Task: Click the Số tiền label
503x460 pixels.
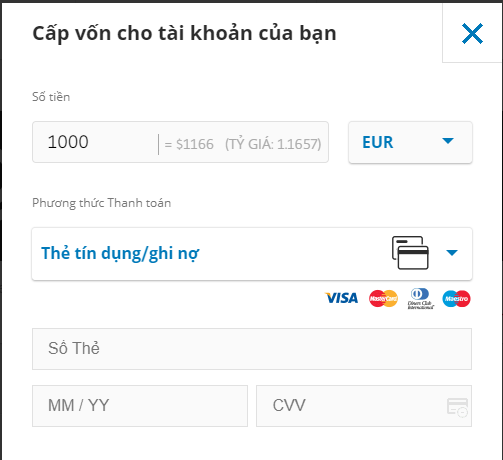Action: [51, 97]
